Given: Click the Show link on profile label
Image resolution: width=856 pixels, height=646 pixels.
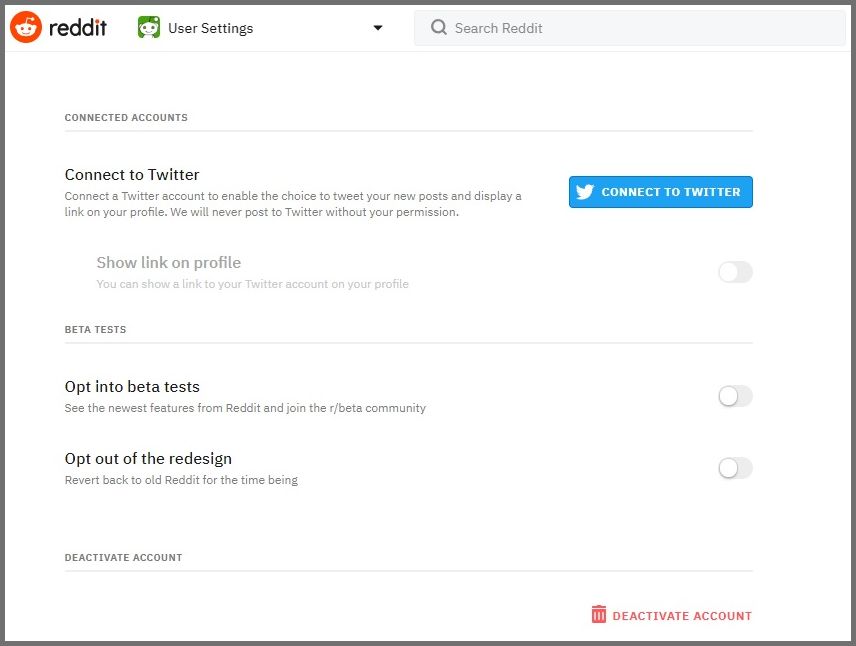Looking at the screenshot, I should tap(168, 263).
